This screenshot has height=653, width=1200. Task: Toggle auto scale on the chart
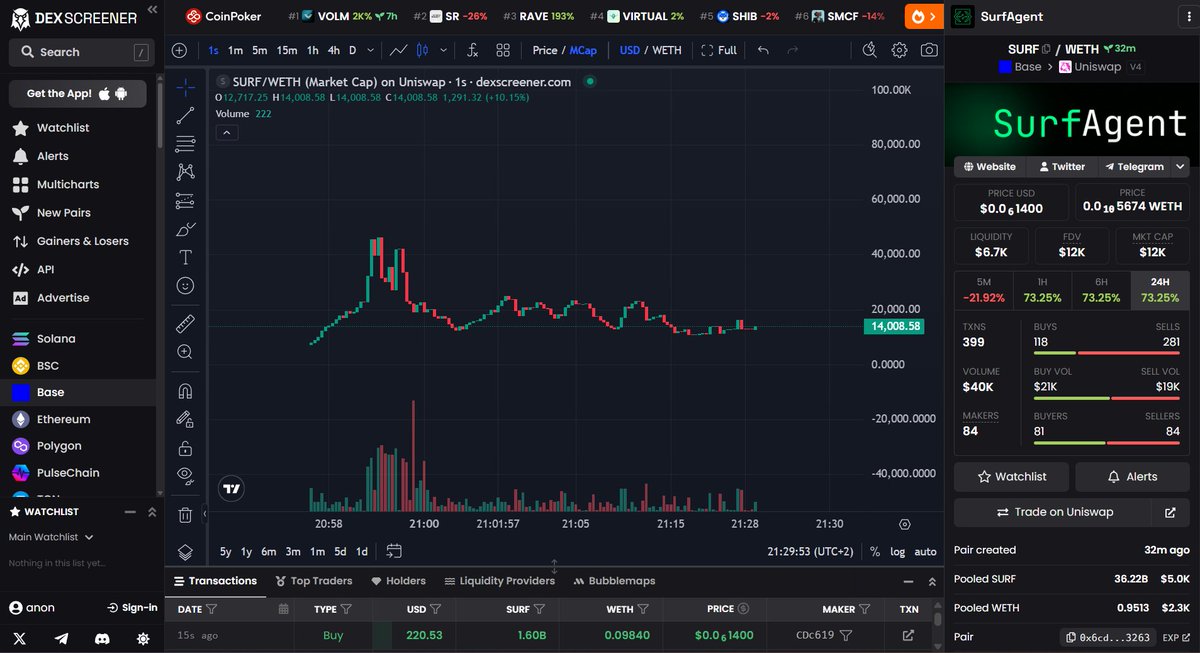[925, 551]
